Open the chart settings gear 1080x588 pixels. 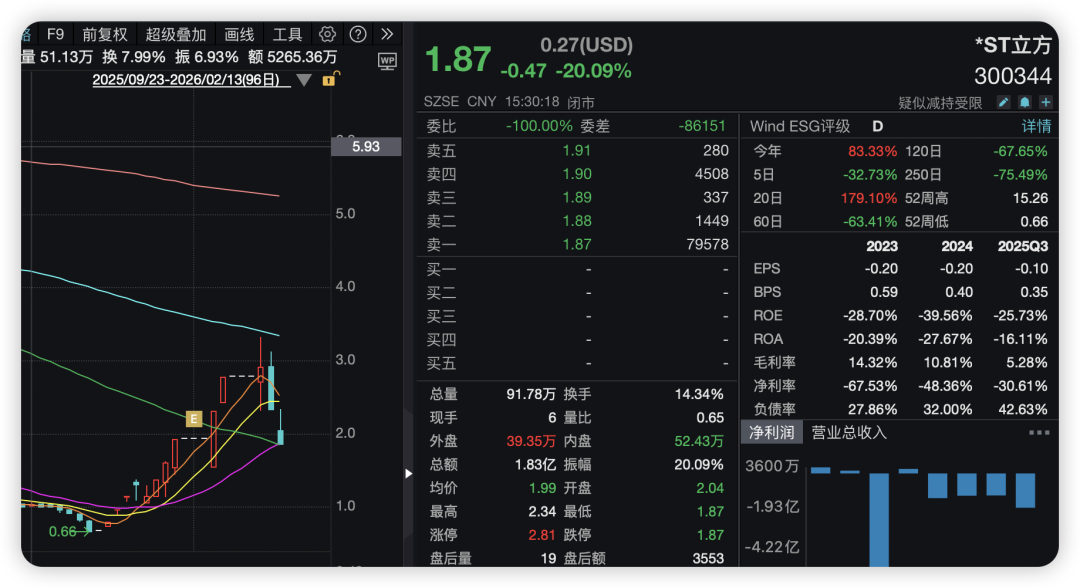click(327, 34)
